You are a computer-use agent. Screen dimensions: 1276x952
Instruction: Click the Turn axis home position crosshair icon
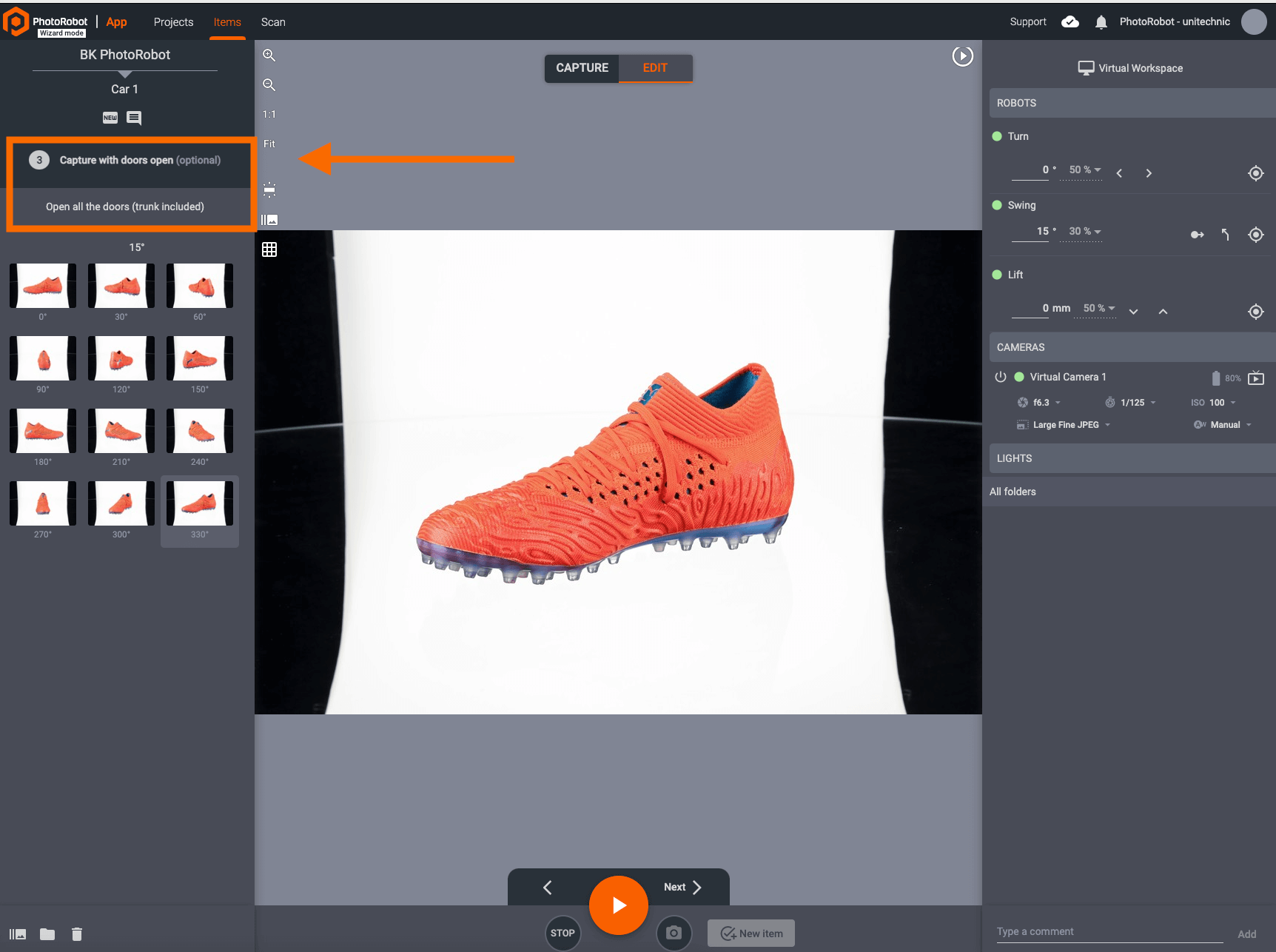coord(1255,173)
